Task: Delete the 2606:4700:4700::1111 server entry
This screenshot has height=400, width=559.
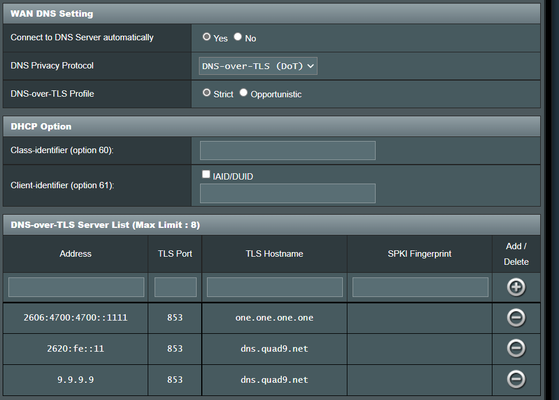Action: (x=516, y=318)
